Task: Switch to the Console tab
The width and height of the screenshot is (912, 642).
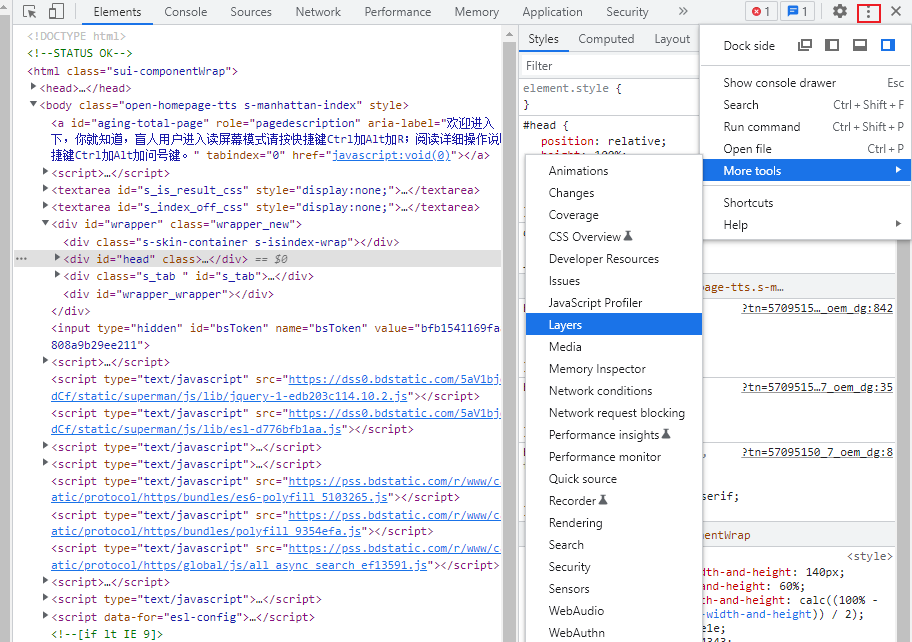Action: 186,12
